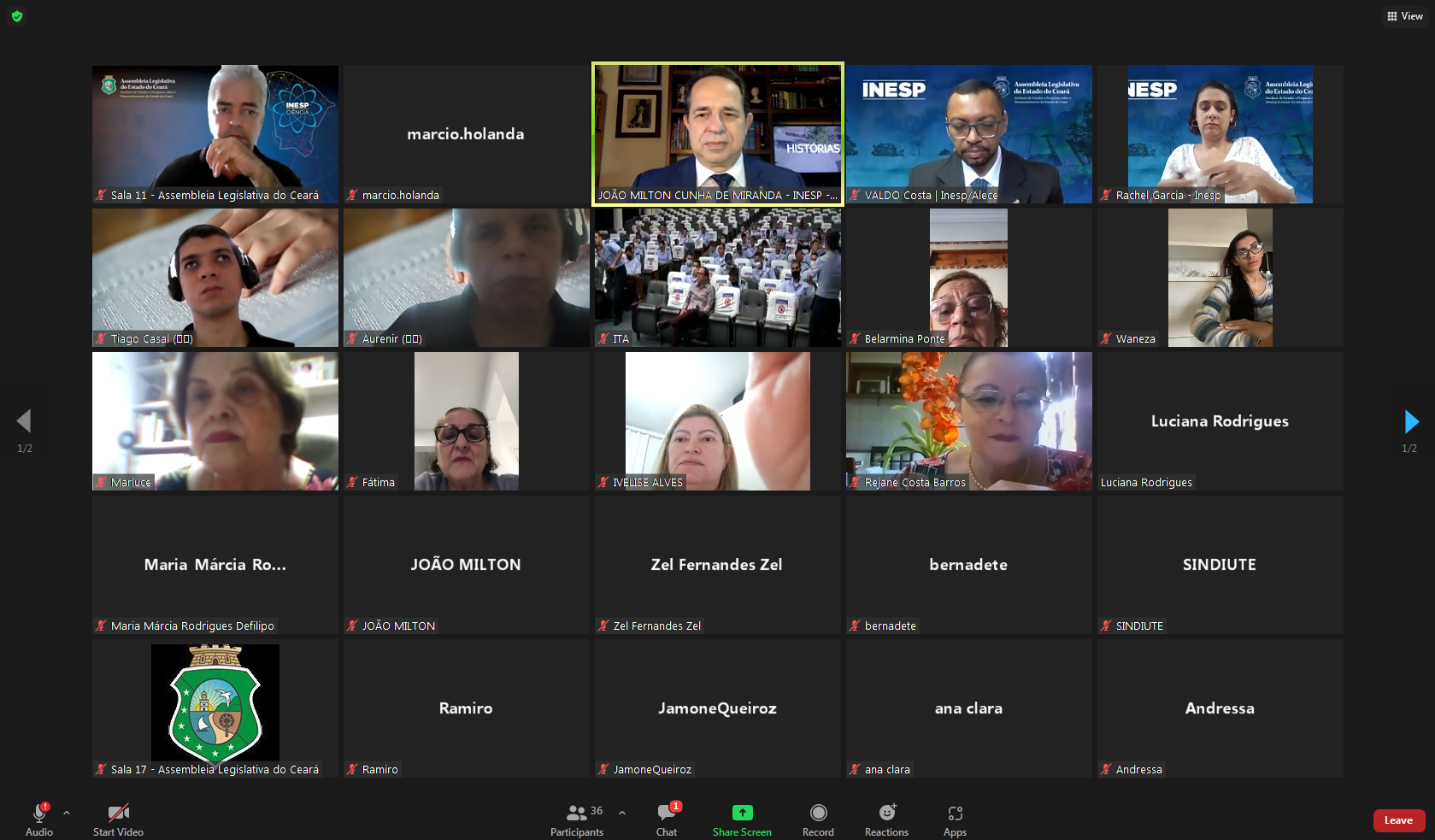Start recording with the Record button
The height and width of the screenshot is (840, 1435).
[x=818, y=819]
